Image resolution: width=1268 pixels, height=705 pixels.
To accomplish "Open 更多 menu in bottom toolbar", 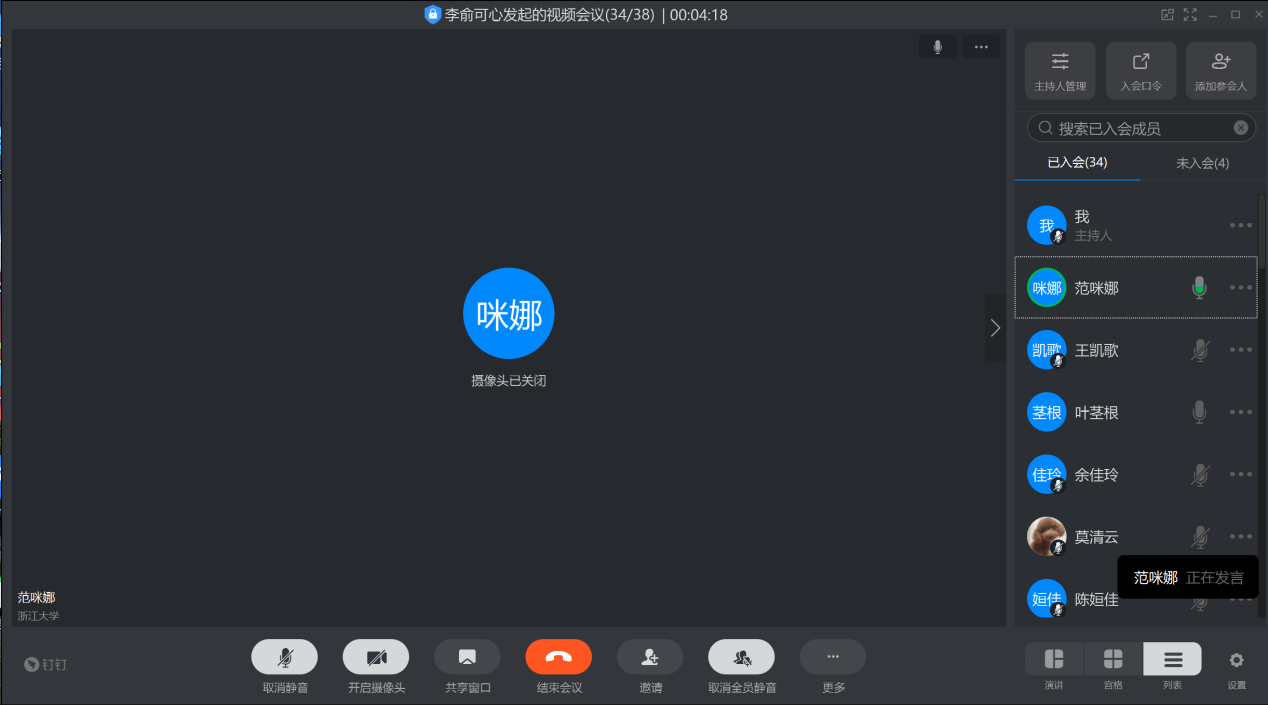I will (832, 657).
